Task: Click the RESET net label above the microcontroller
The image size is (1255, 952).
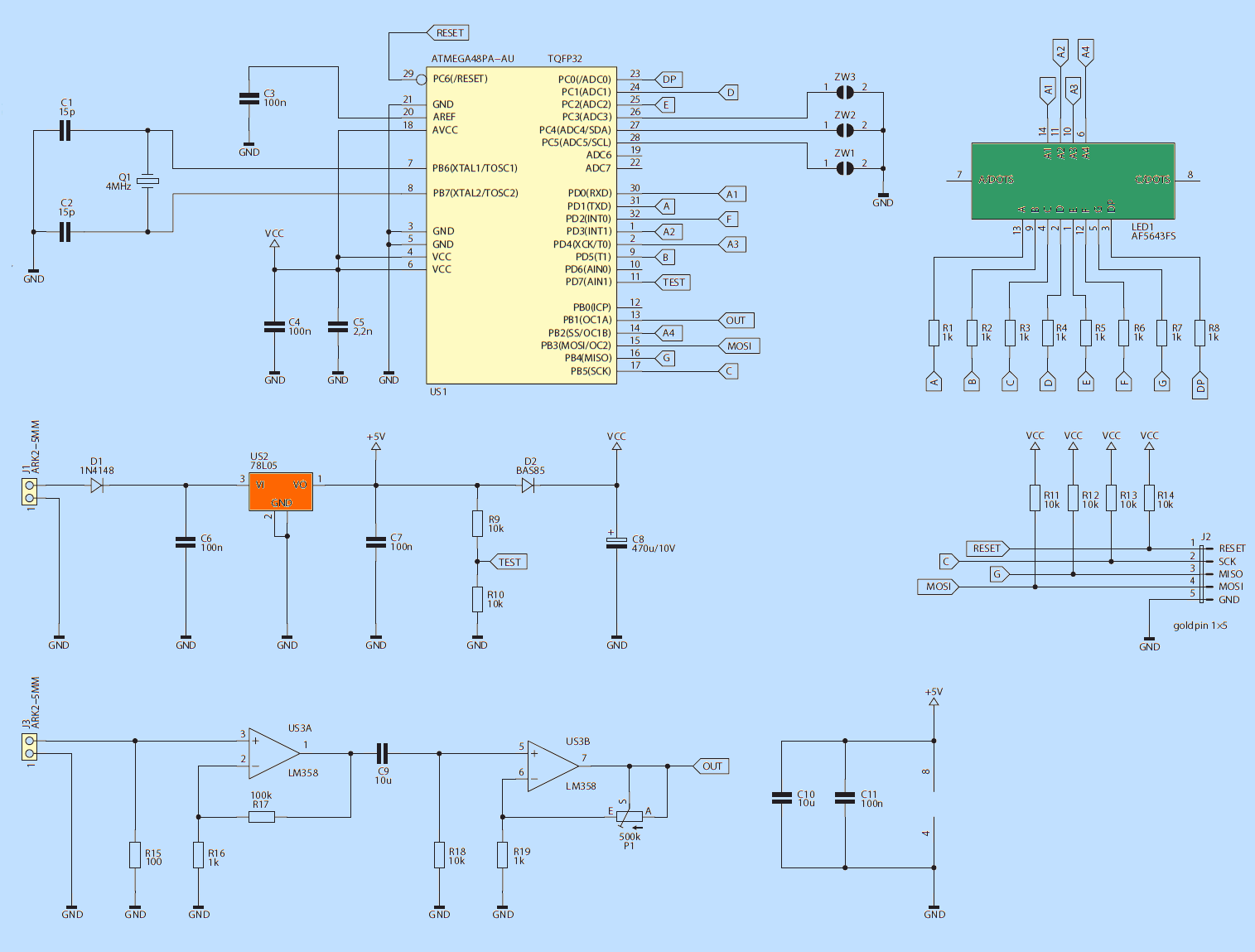Action: (x=448, y=33)
